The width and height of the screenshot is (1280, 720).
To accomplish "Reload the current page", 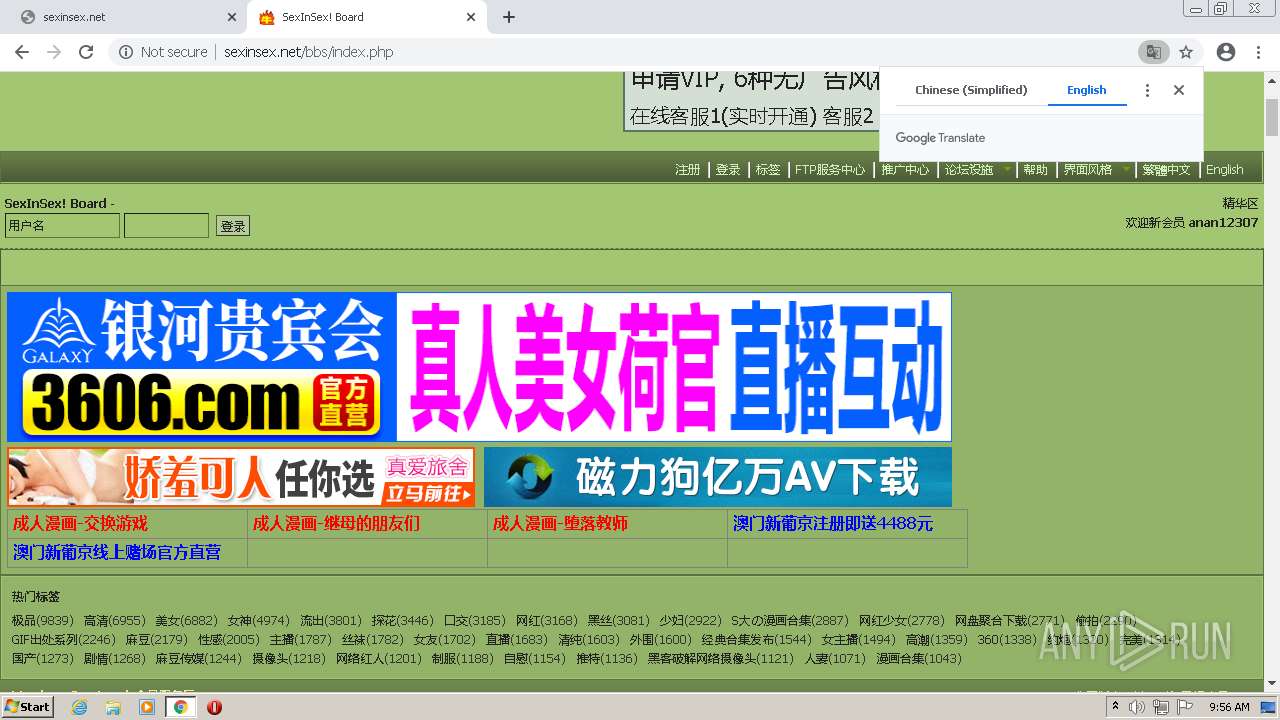I will [86, 52].
